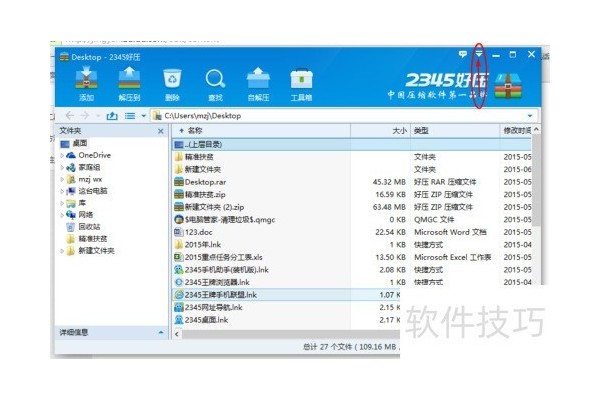Open the main menu triangle in title bar
Screen dimensions: 600x400
[479, 54]
